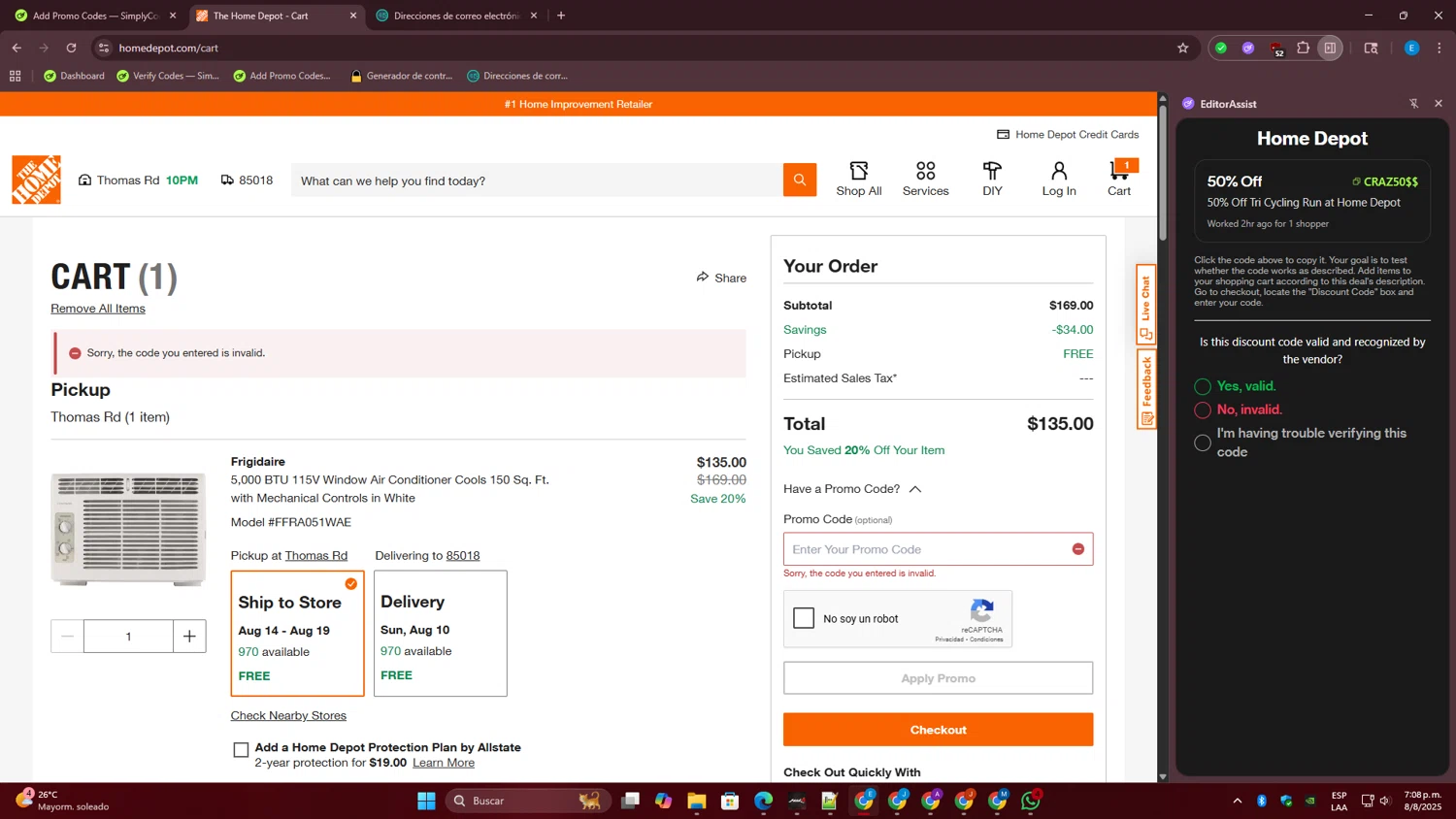Copy the CRAZ50$$ promo code

[1385, 181]
